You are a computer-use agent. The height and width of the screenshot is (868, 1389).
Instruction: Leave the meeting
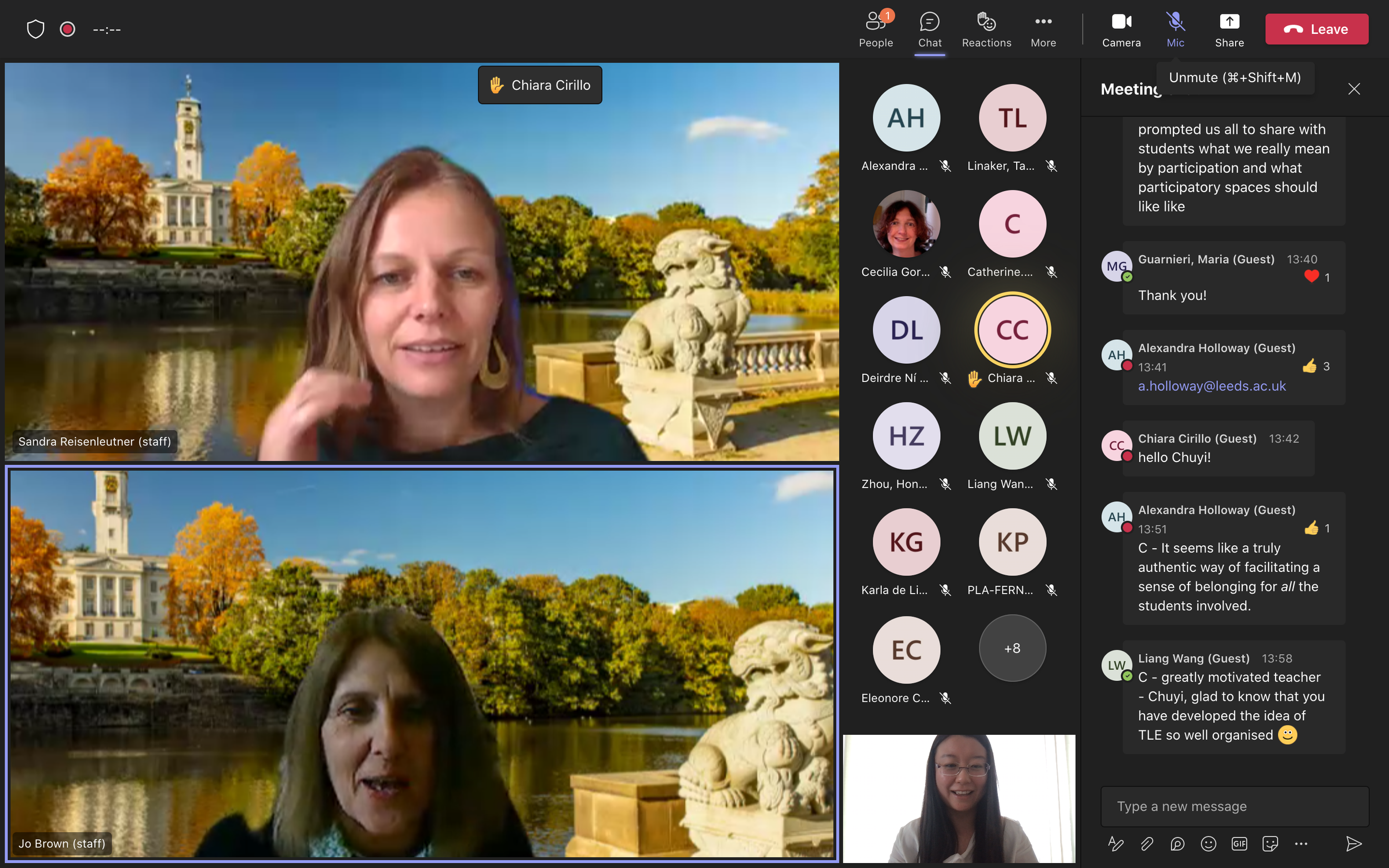click(x=1316, y=29)
